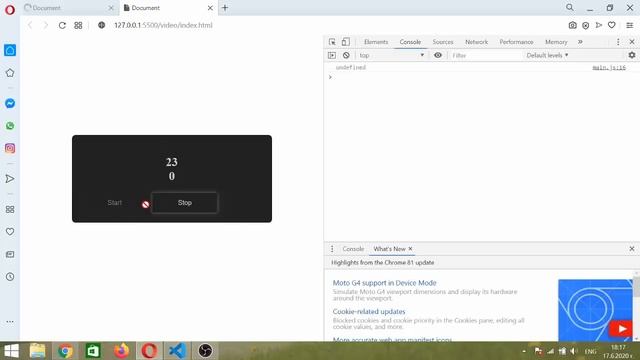Click the address bar URL

(163, 25)
